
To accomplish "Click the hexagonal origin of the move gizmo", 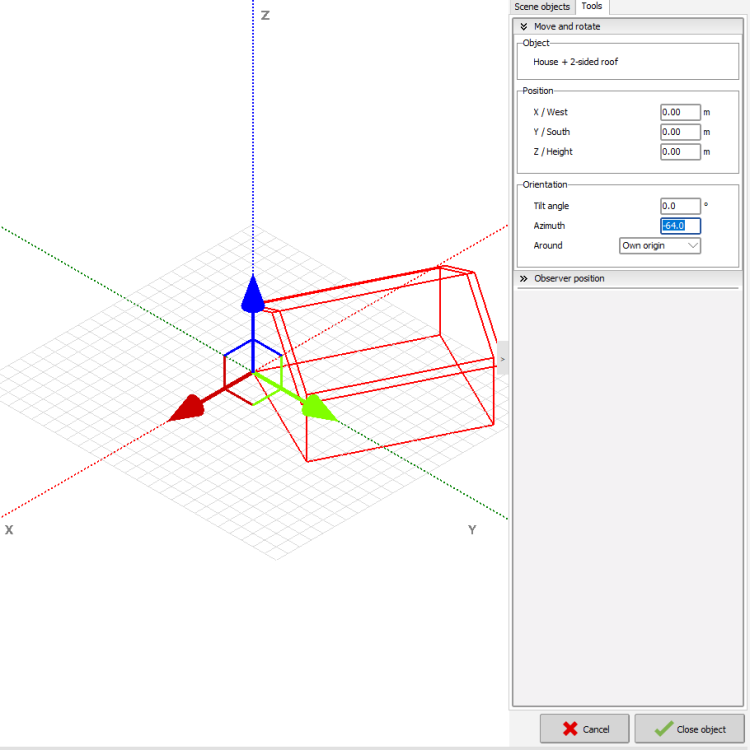I will 254,371.
